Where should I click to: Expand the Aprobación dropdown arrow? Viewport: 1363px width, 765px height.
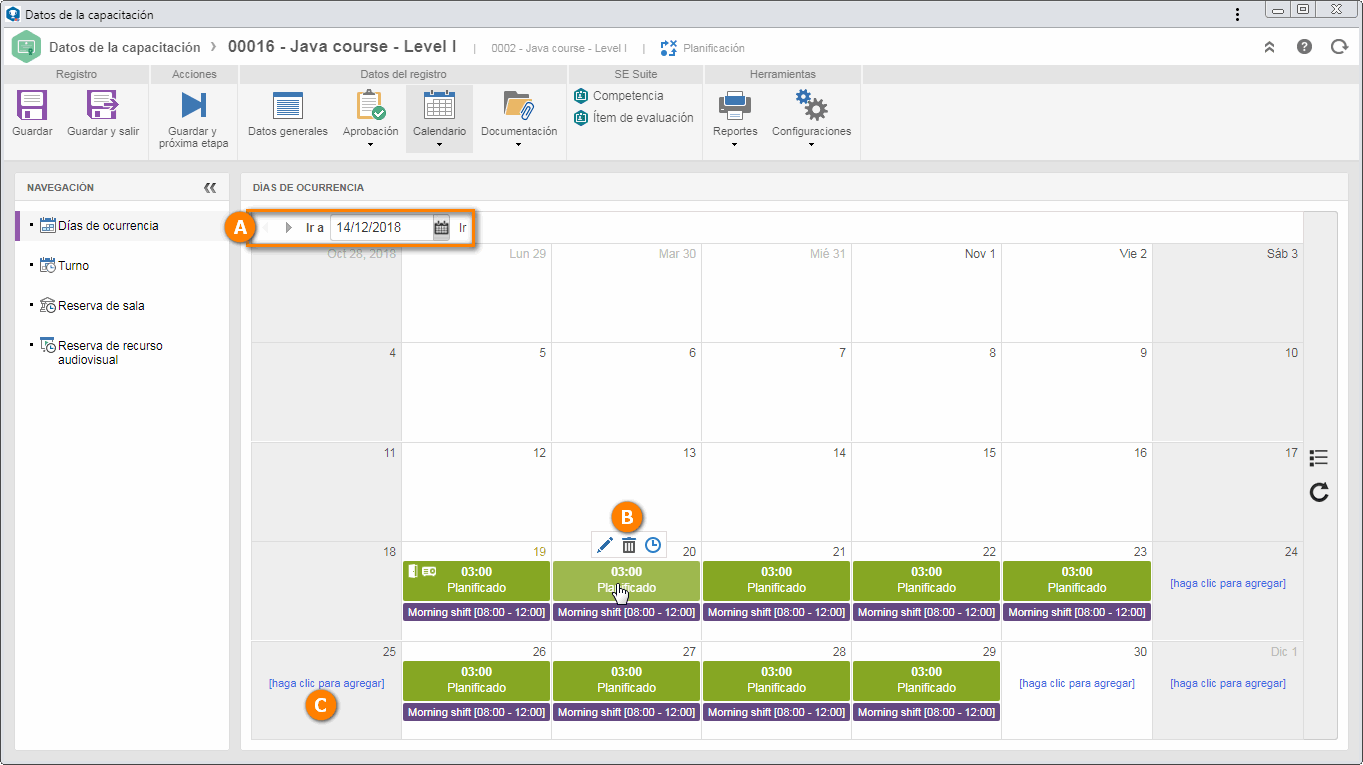point(370,144)
